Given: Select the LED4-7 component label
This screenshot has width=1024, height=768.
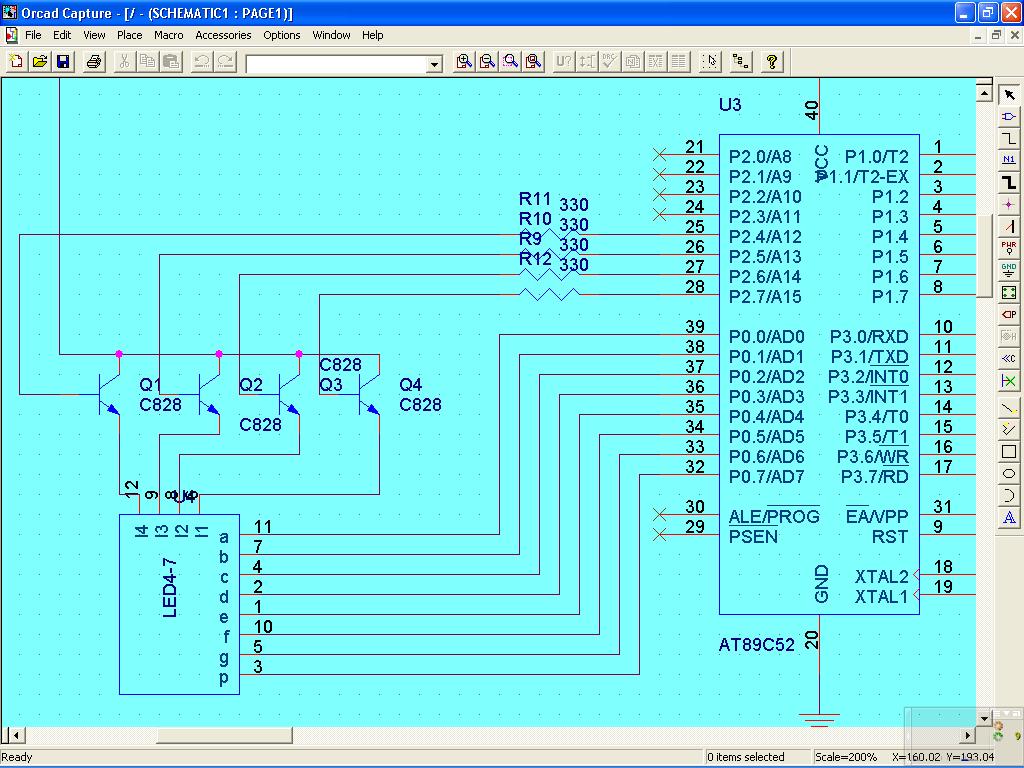Looking at the screenshot, I should [x=170, y=587].
